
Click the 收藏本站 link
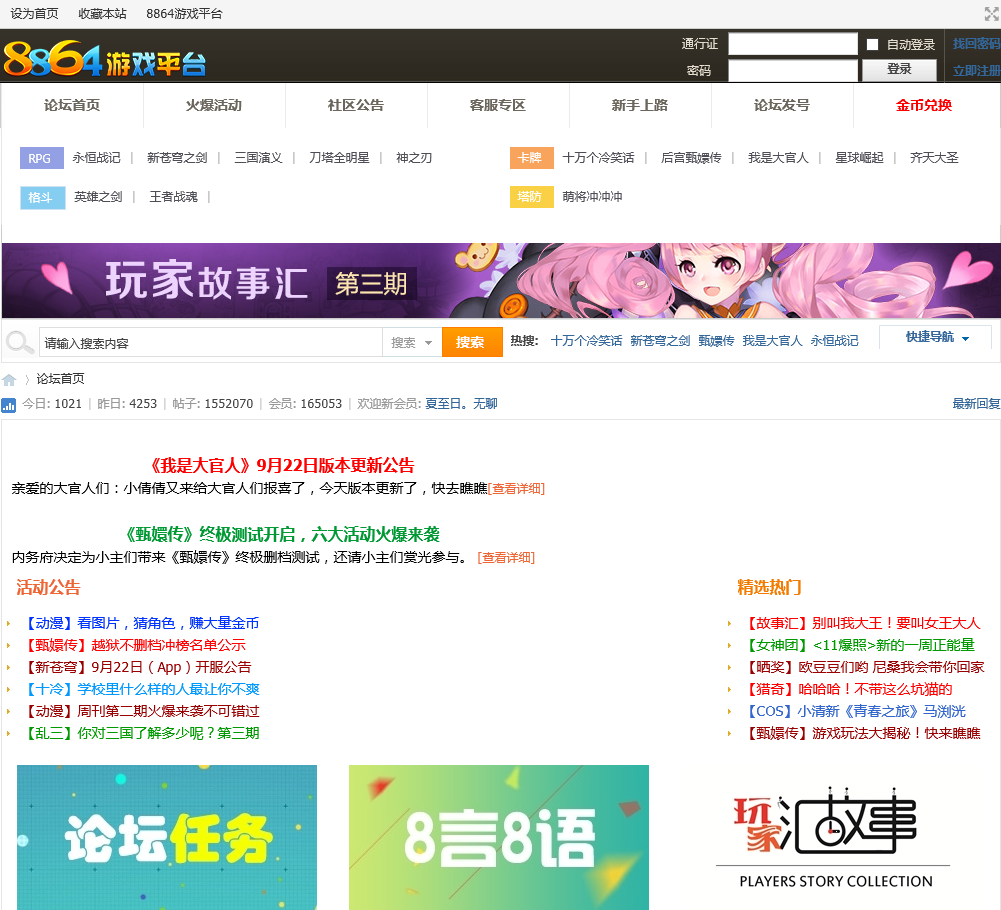(102, 13)
